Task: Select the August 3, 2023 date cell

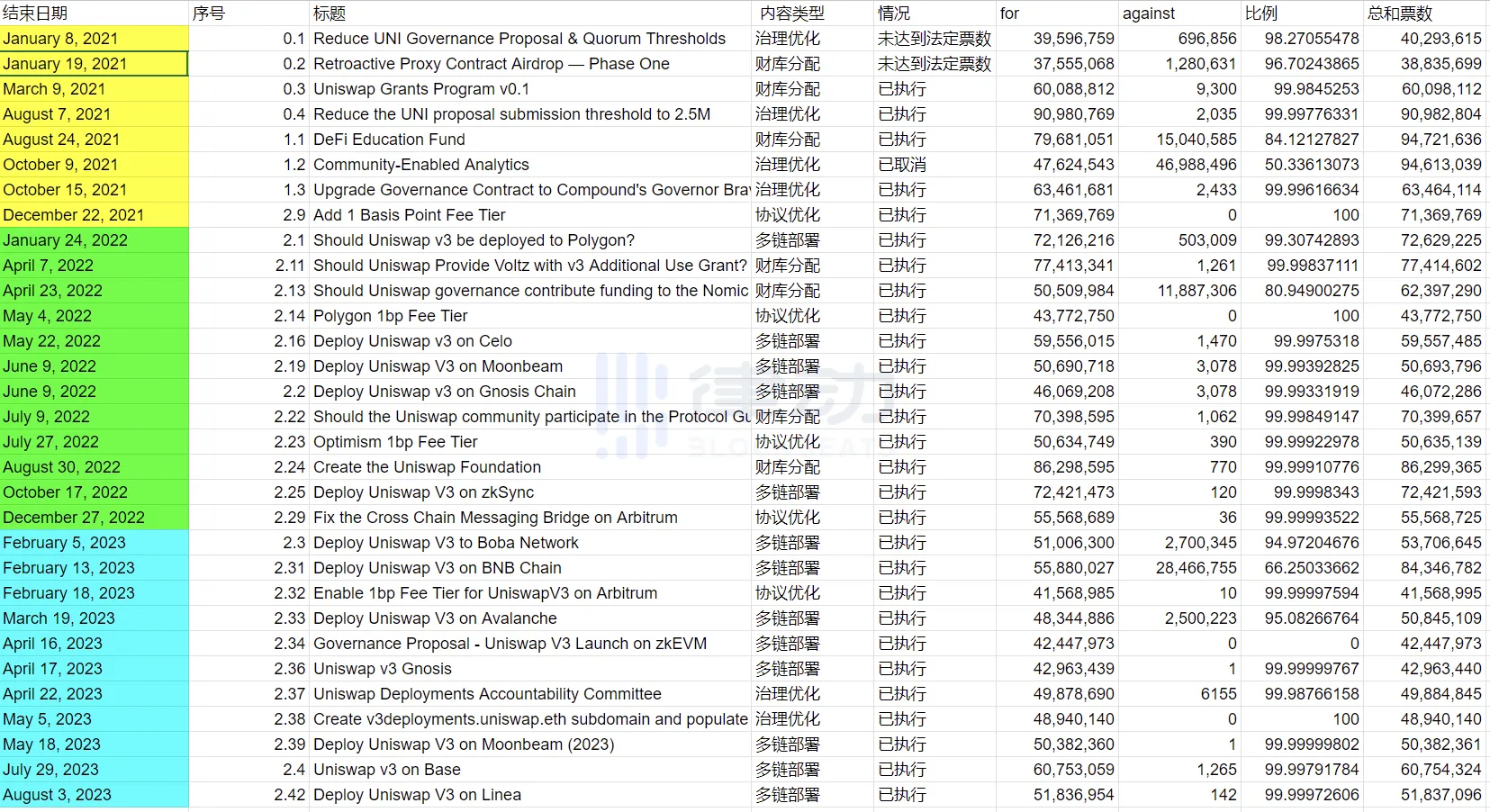Action: tap(94, 795)
